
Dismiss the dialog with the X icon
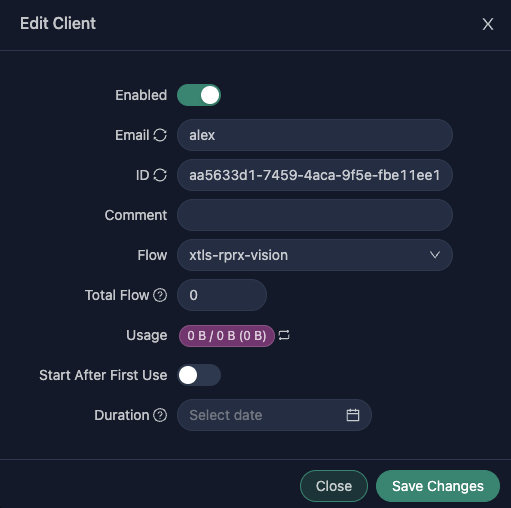pyautogui.click(x=488, y=24)
